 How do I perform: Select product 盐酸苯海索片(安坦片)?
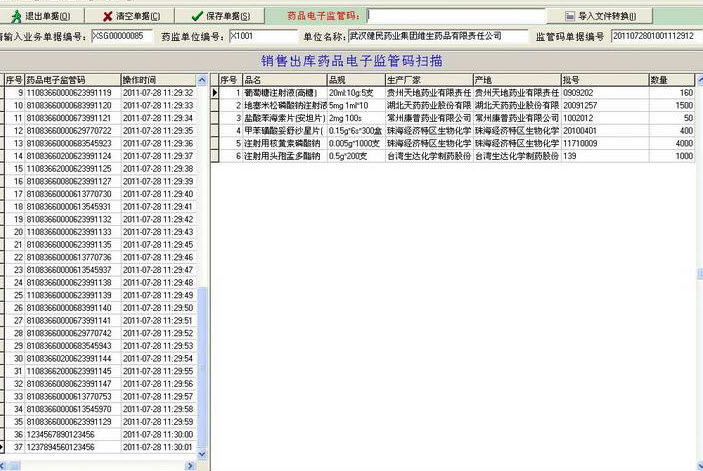pyautogui.click(x=284, y=118)
